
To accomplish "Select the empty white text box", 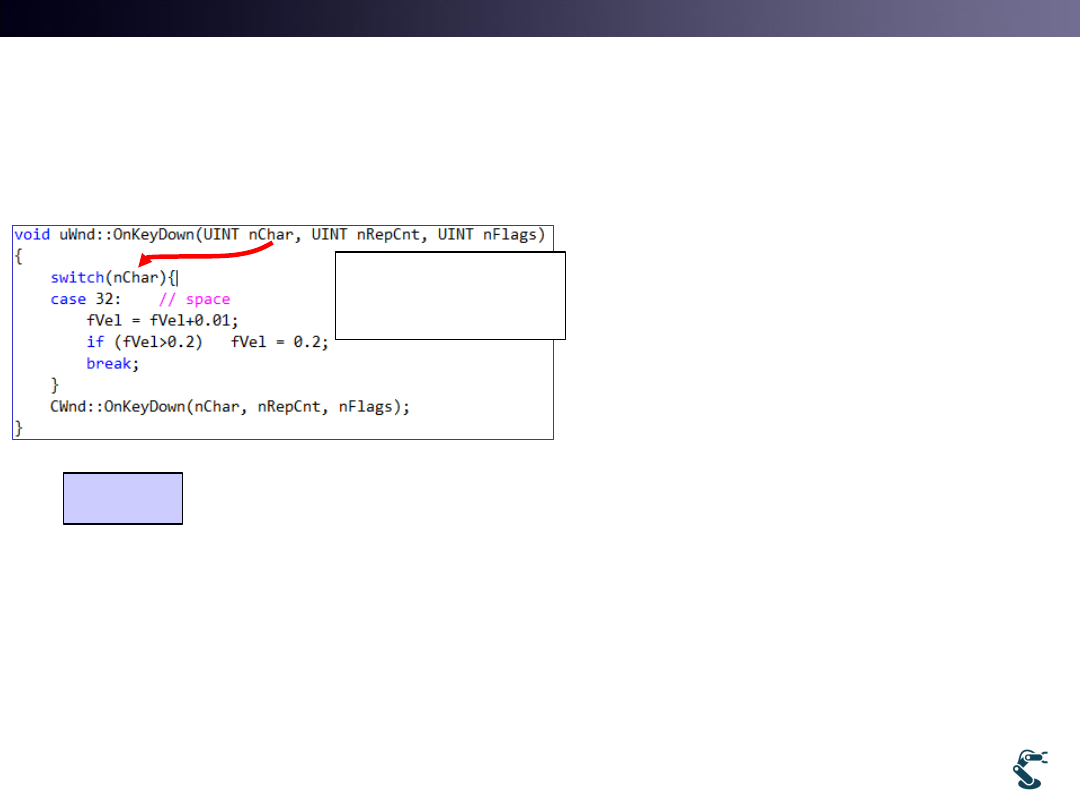I will [450, 296].
